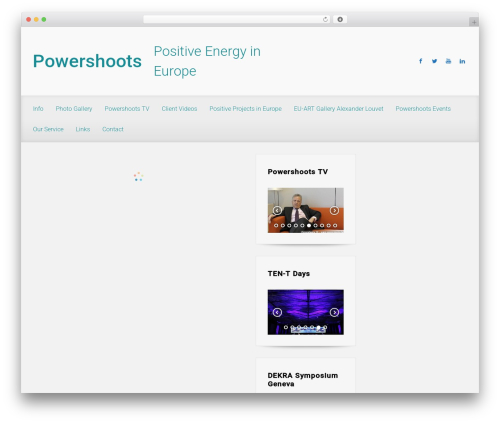Click the TEN-T Days widget heading

coord(289,274)
